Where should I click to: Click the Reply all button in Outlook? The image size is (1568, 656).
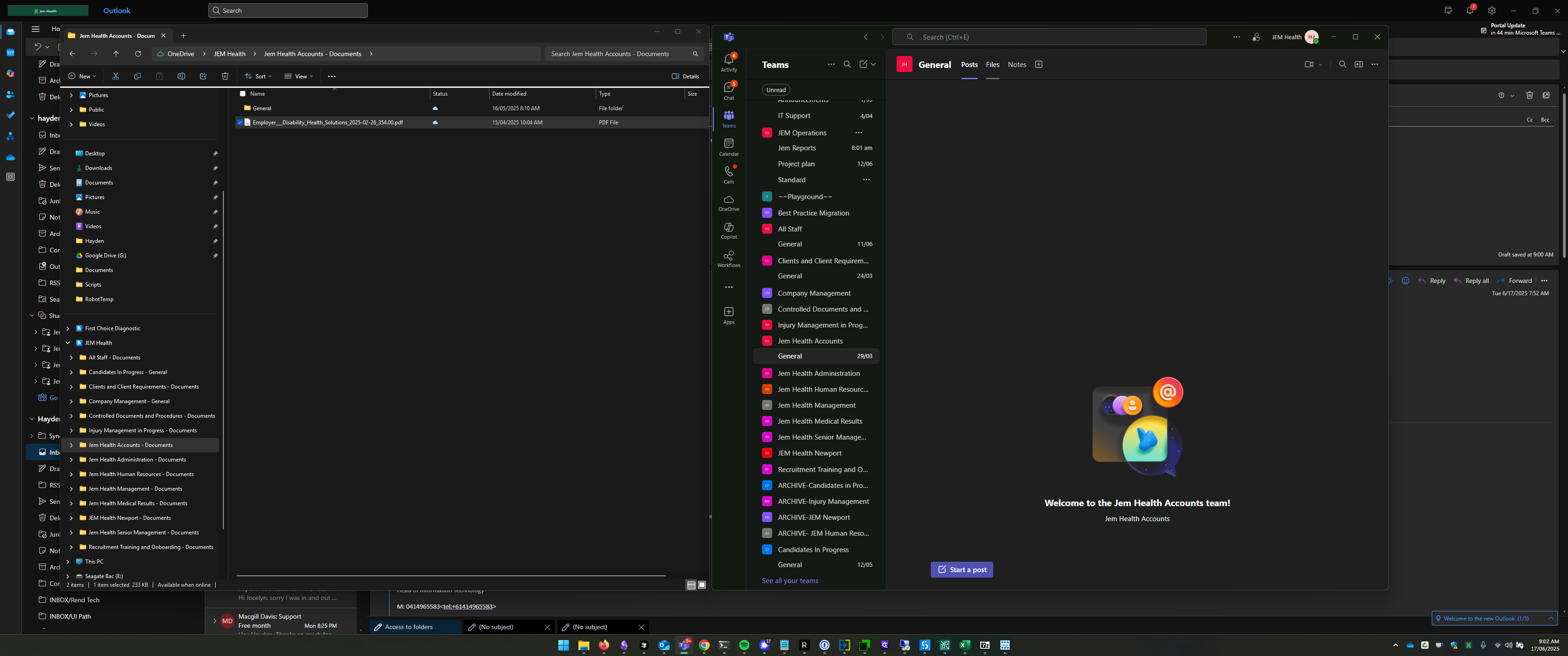click(1471, 281)
